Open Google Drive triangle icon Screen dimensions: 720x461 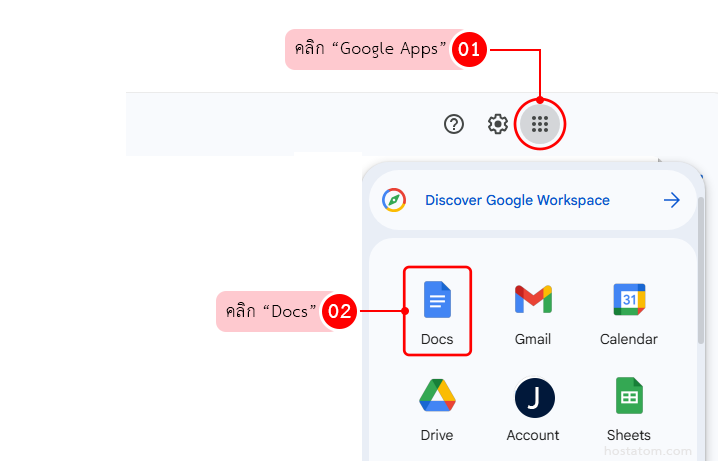pyautogui.click(x=437, y=396)
